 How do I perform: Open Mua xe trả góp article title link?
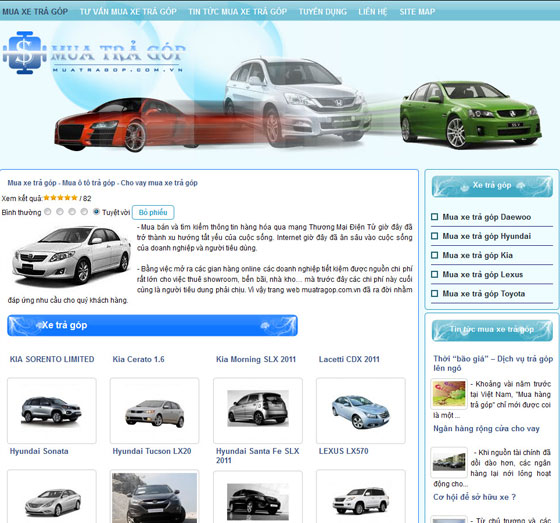pyautogui.click(x=102, y=183)
